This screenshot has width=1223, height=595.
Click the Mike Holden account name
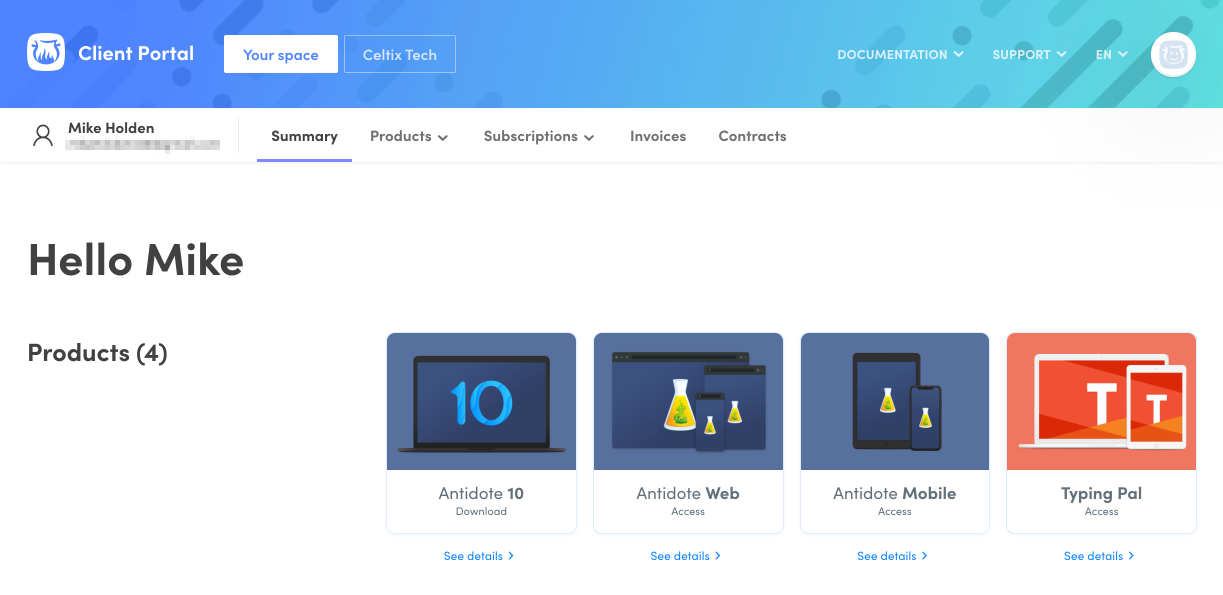(111, 128)
